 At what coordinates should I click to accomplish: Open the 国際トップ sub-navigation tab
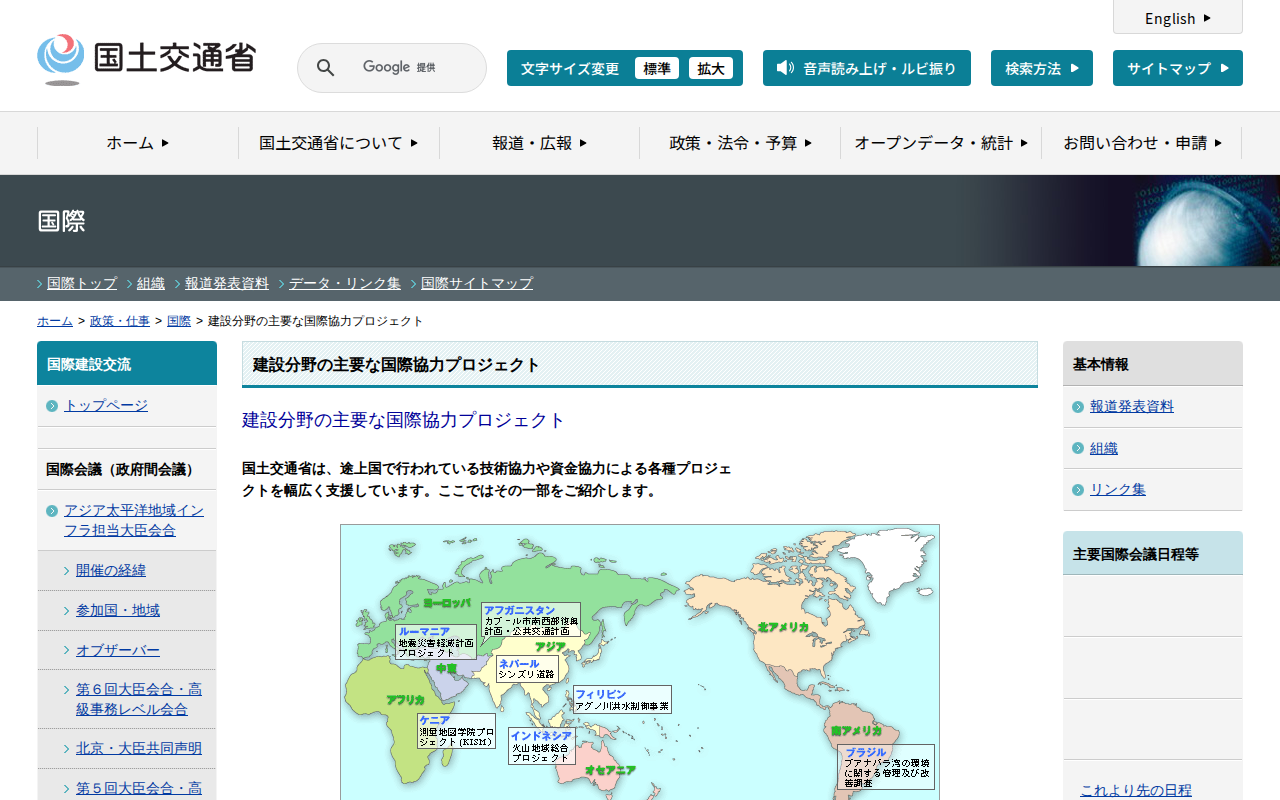coord(81,283)
